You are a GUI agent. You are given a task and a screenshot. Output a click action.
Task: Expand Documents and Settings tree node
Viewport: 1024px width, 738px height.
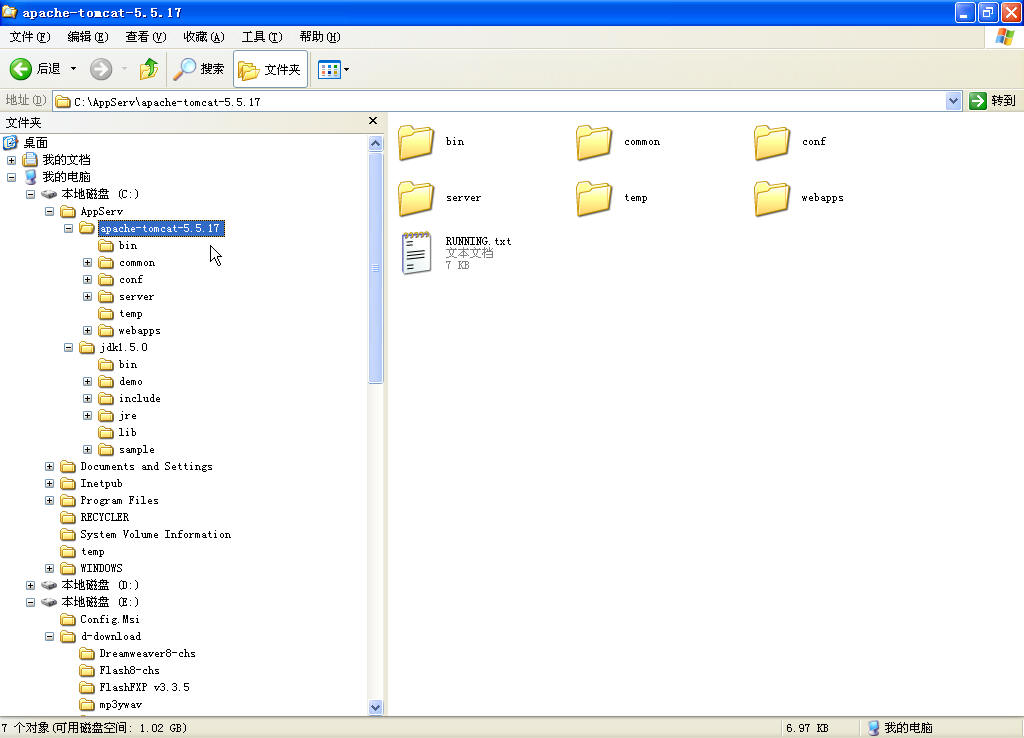(49, 466)
